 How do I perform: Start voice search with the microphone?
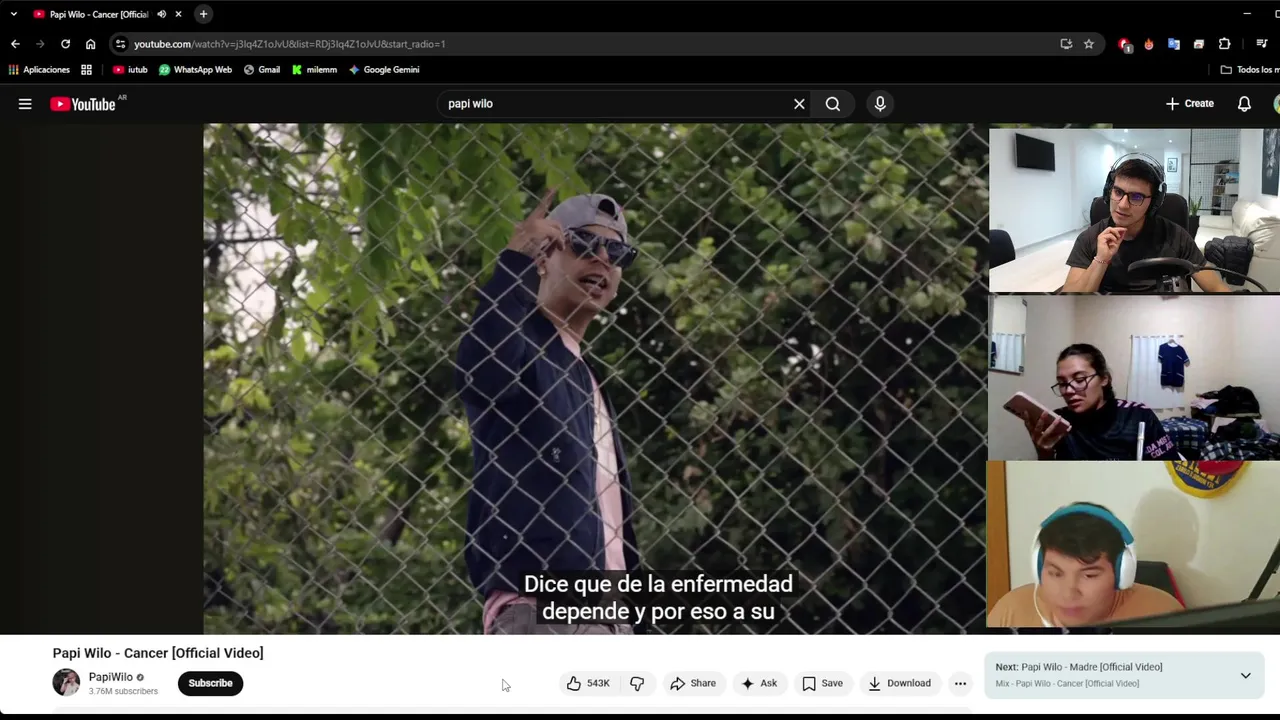(x=880, y=104)
